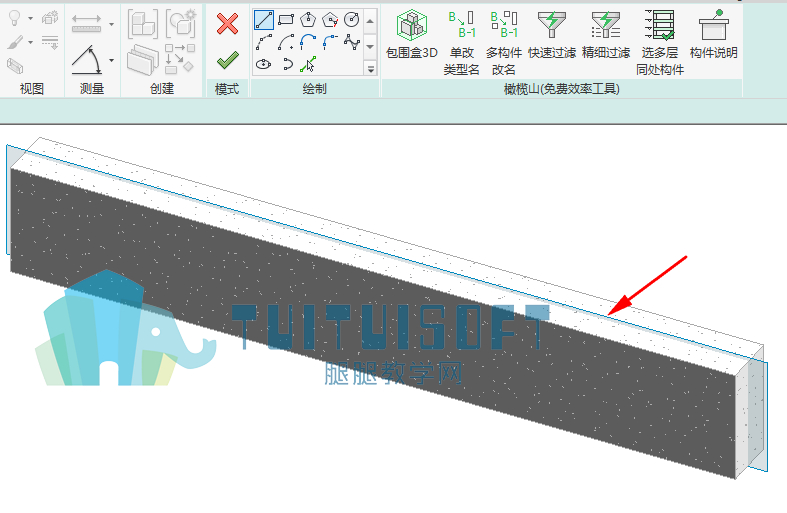The image size is (787, 513).
Task: Open the 精细过滤 fine filter
Action: pyautogui.click(x=606, y=34)
